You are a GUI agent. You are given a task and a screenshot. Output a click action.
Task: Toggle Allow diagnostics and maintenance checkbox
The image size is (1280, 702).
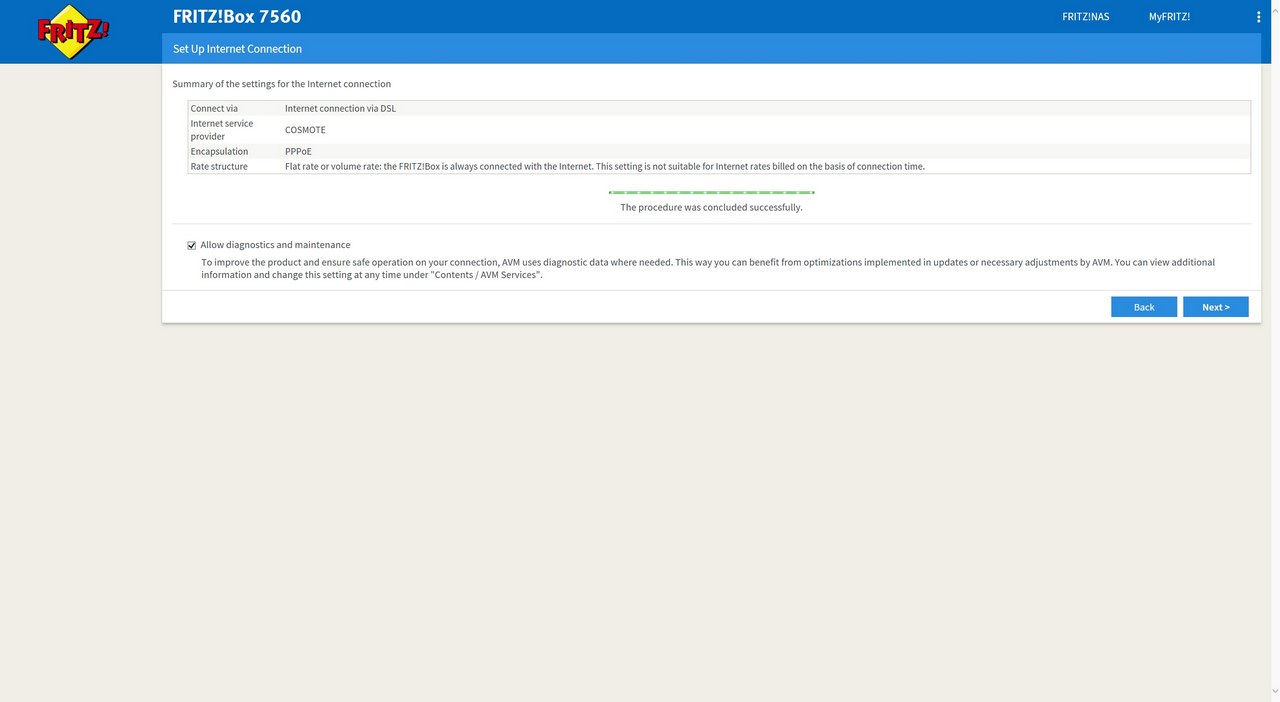192,245
